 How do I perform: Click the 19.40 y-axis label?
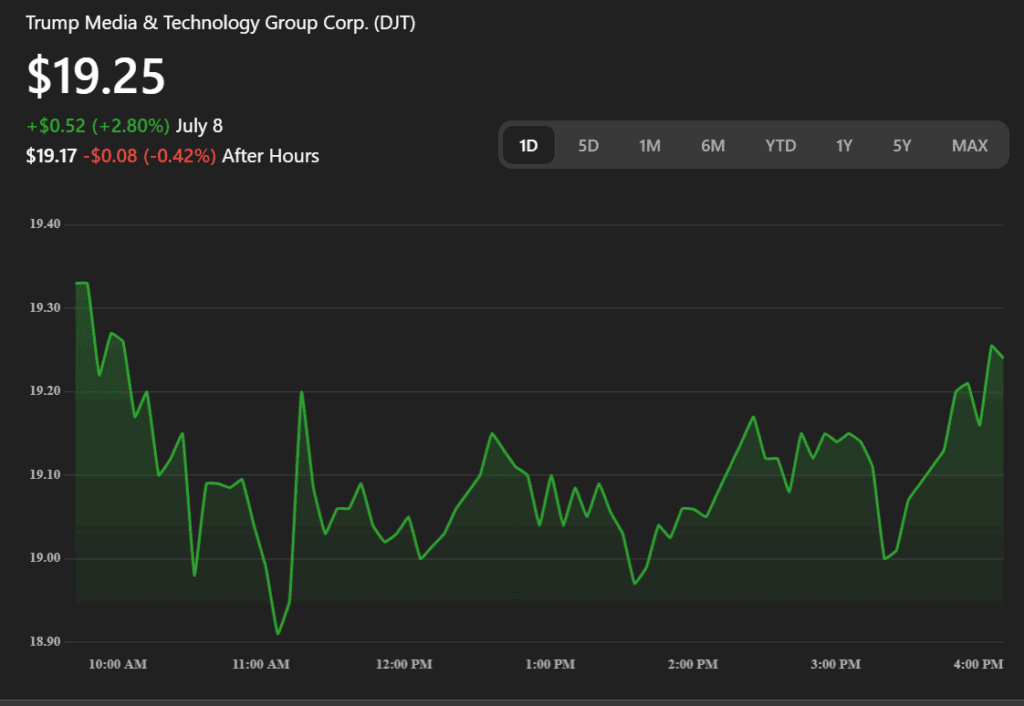(45, 224)
